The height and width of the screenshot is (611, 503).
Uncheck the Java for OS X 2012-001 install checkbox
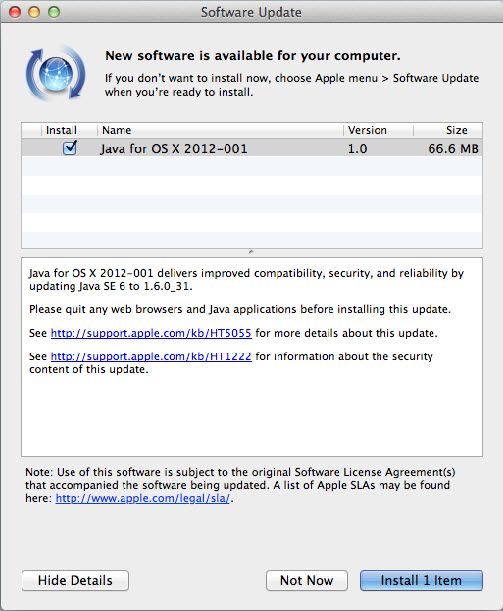pyautogui.click(x=70, y=148)
